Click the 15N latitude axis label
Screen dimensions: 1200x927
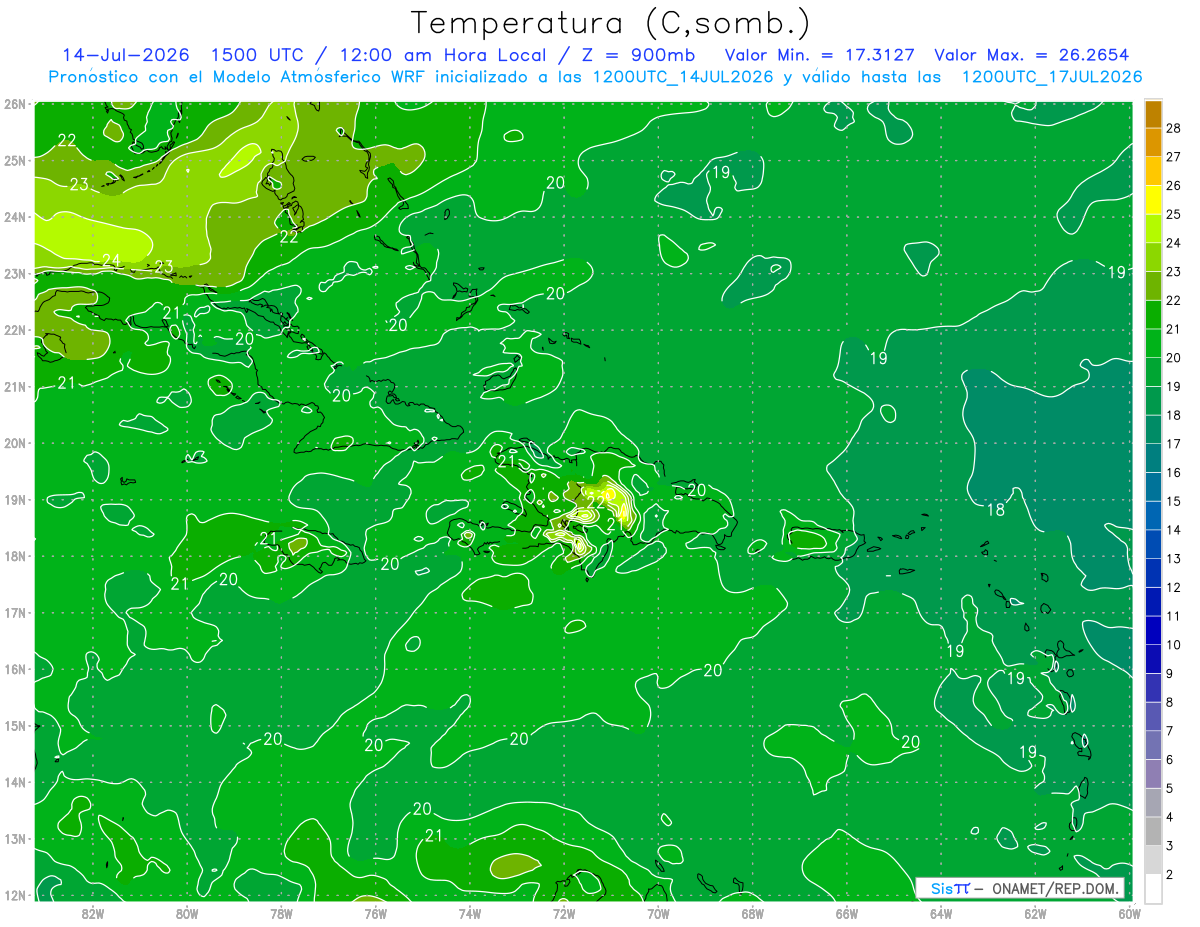[14, 725]
